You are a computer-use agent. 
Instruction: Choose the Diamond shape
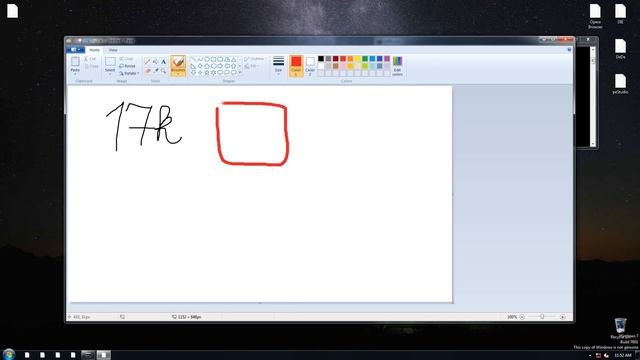click(200, 66)
